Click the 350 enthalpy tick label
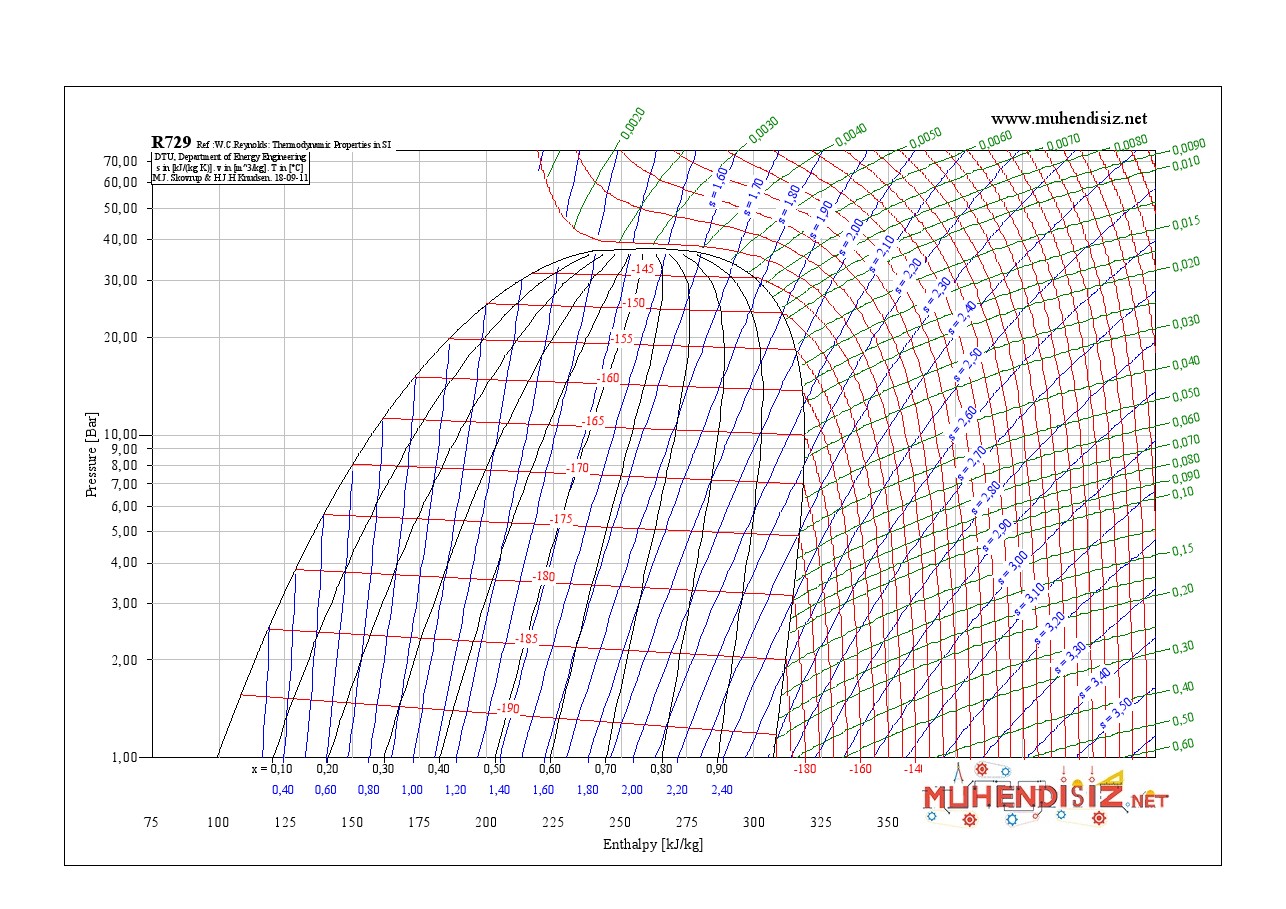1286x909 pixels. [887, 822]
